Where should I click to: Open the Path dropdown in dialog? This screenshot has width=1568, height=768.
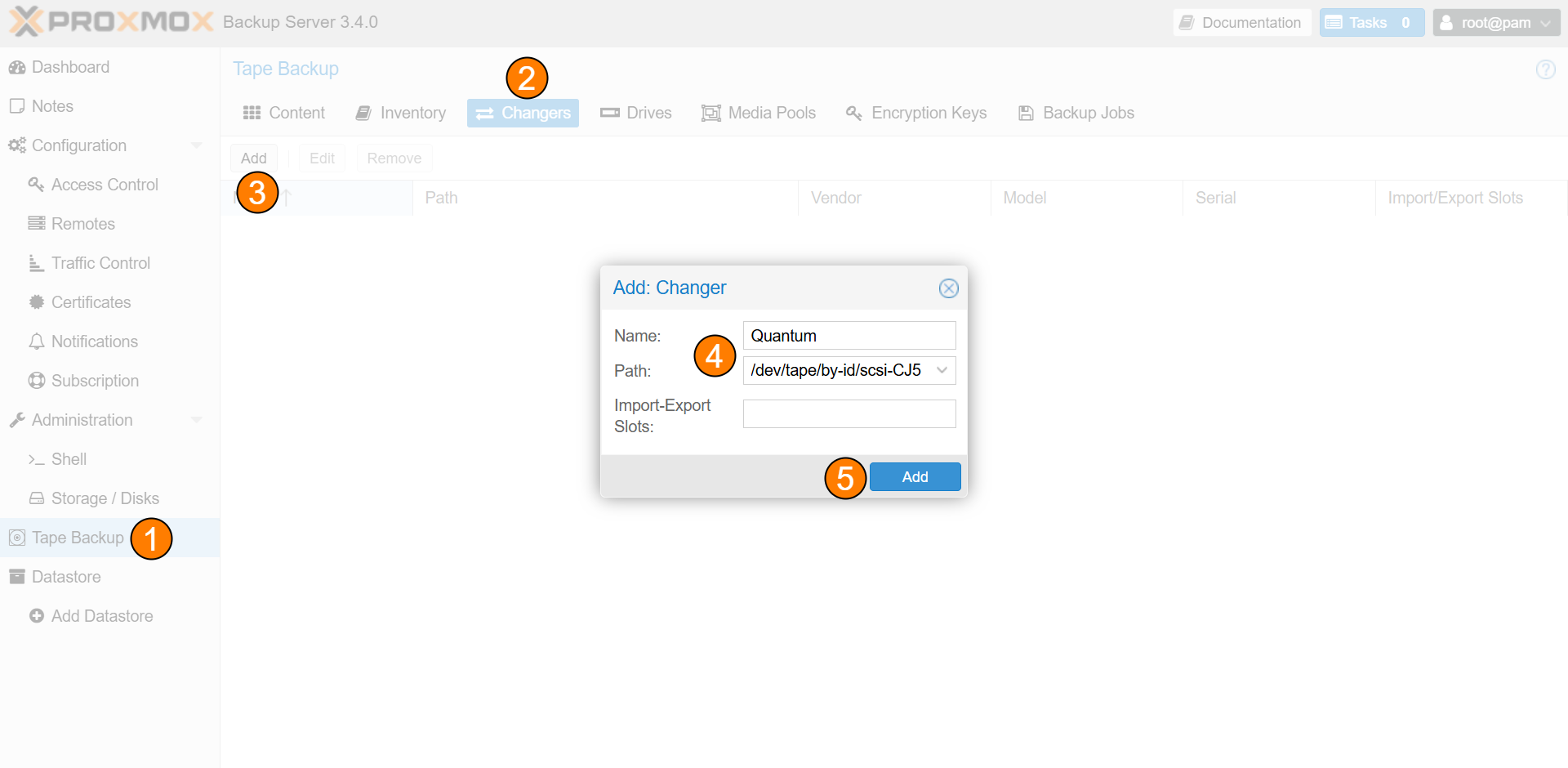pyautogui.click(x=942, y=370)
